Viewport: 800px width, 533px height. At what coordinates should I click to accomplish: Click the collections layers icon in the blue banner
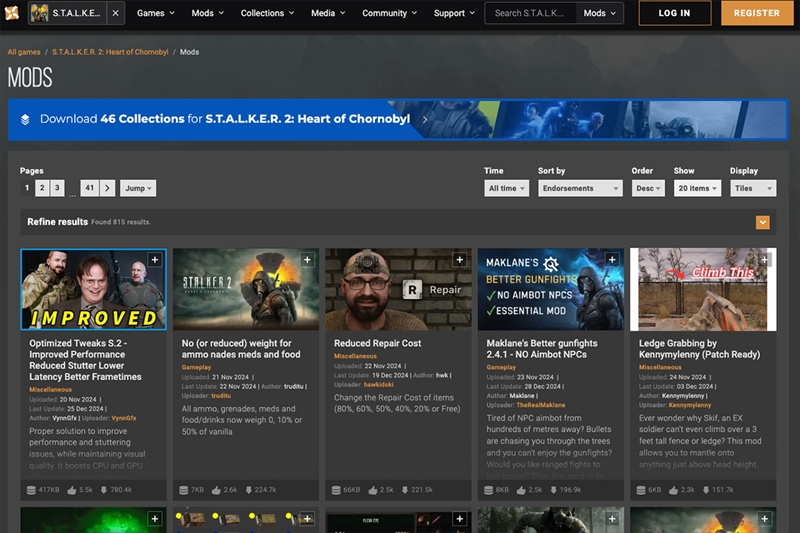[x=25, y=119]
